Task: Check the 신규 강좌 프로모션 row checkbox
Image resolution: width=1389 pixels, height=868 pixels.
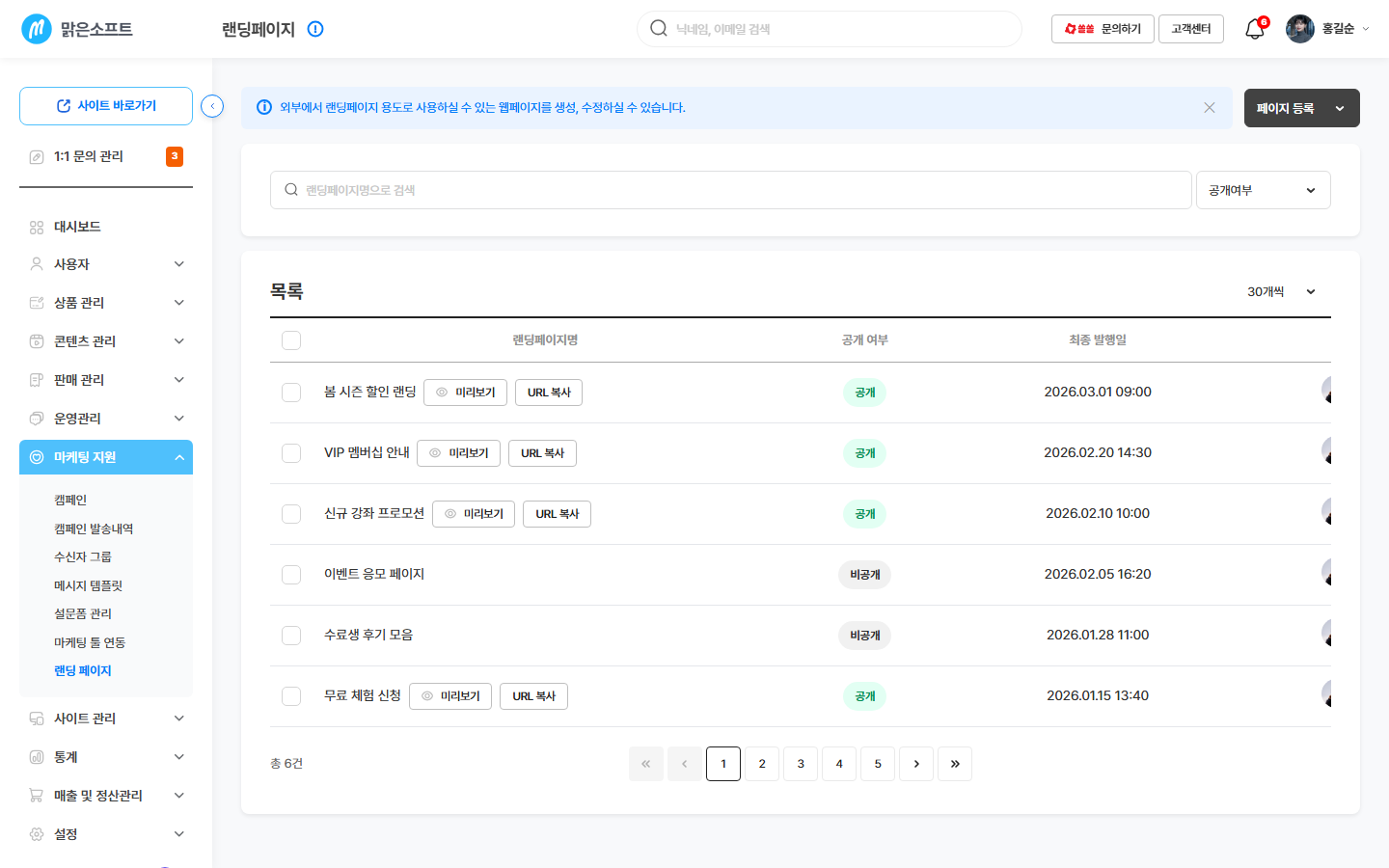Action: pyautogui.click(x=291, y=514)
